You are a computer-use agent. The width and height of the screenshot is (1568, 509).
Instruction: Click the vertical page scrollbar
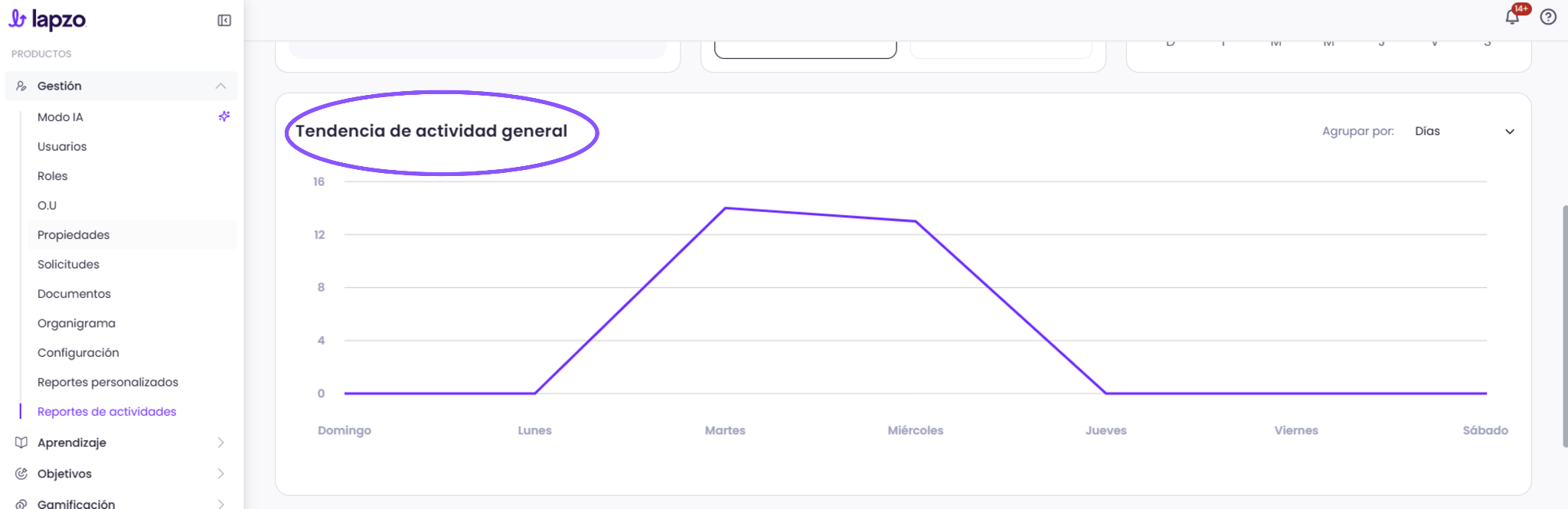click(x=1564, y=325)
